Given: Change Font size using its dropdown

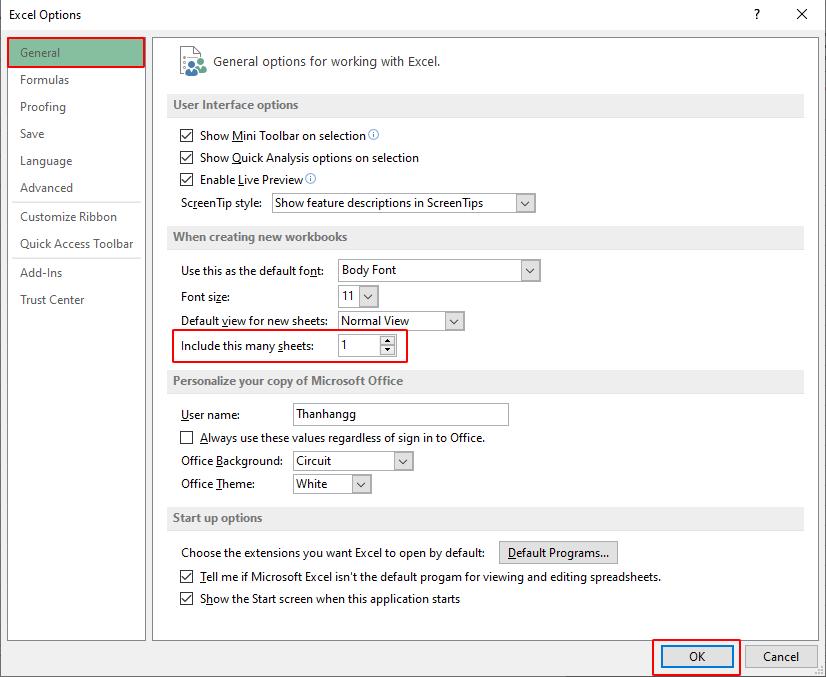Looking at the screenshot, I should pyautogui.click(x=368, y=296).
